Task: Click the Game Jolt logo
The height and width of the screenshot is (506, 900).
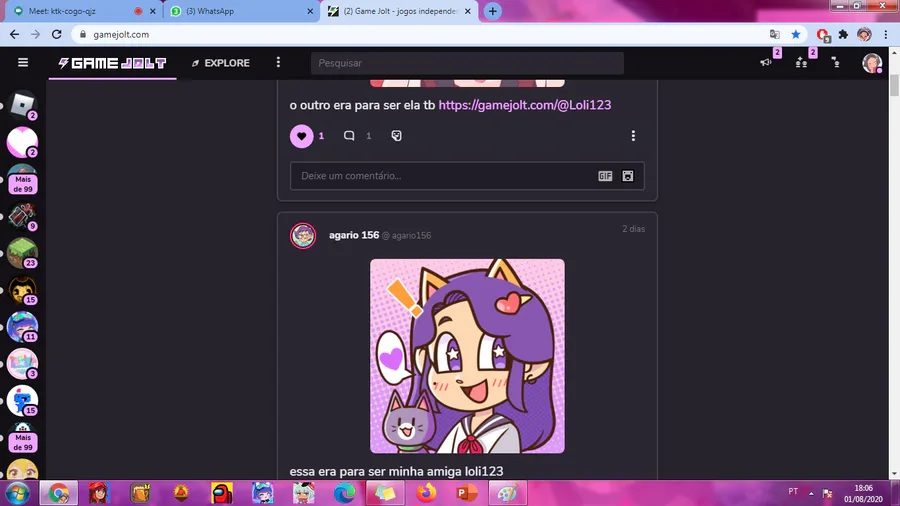Action: pyautogui.click(x=112, y=63)
